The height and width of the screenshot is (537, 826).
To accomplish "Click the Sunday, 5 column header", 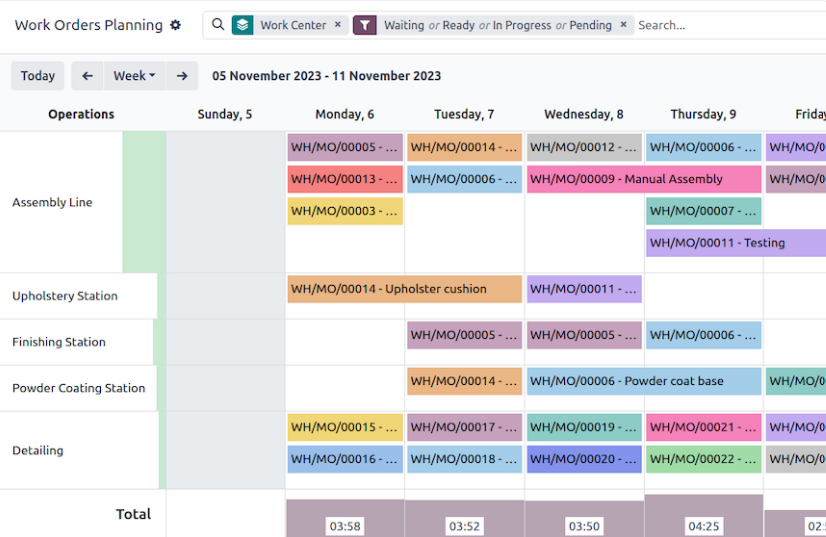I will pyautogui.click(x=225, y=114).
